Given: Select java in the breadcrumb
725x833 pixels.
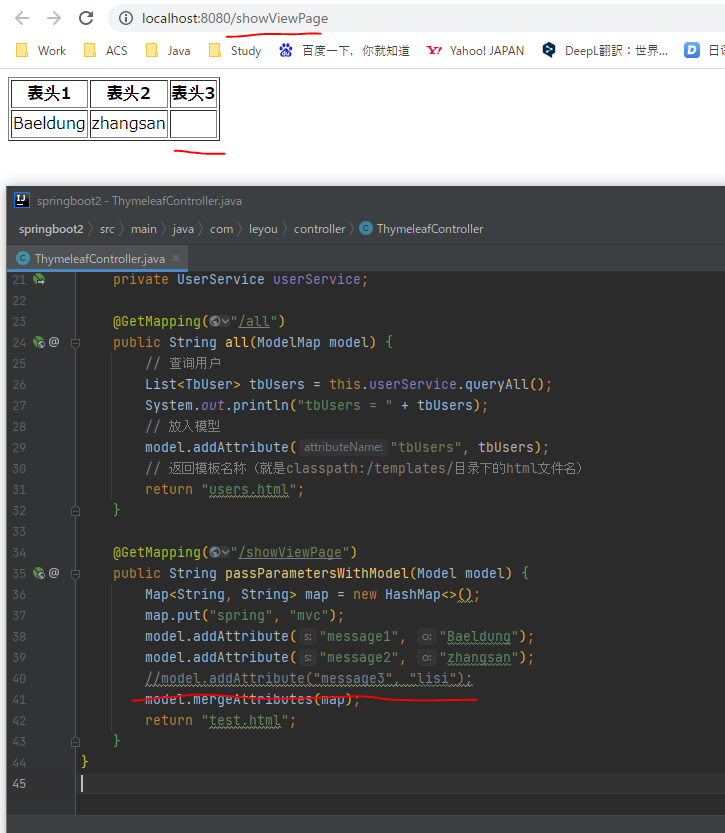Looking at the screenshot, I should click(183, 229).
